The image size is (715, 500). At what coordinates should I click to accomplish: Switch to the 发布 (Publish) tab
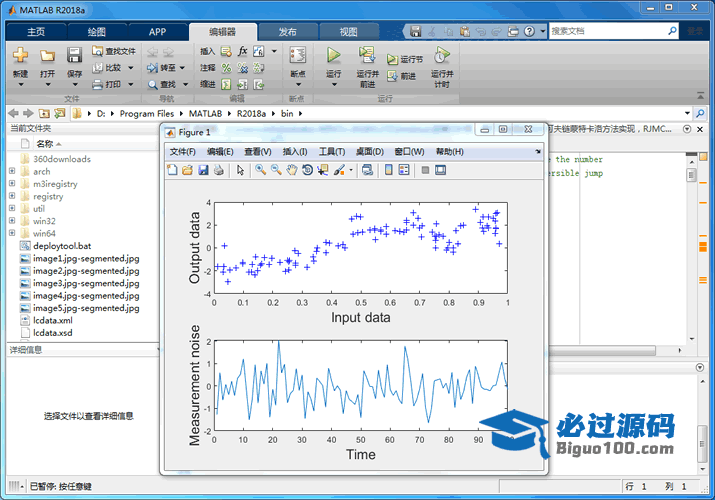(287, 32)
